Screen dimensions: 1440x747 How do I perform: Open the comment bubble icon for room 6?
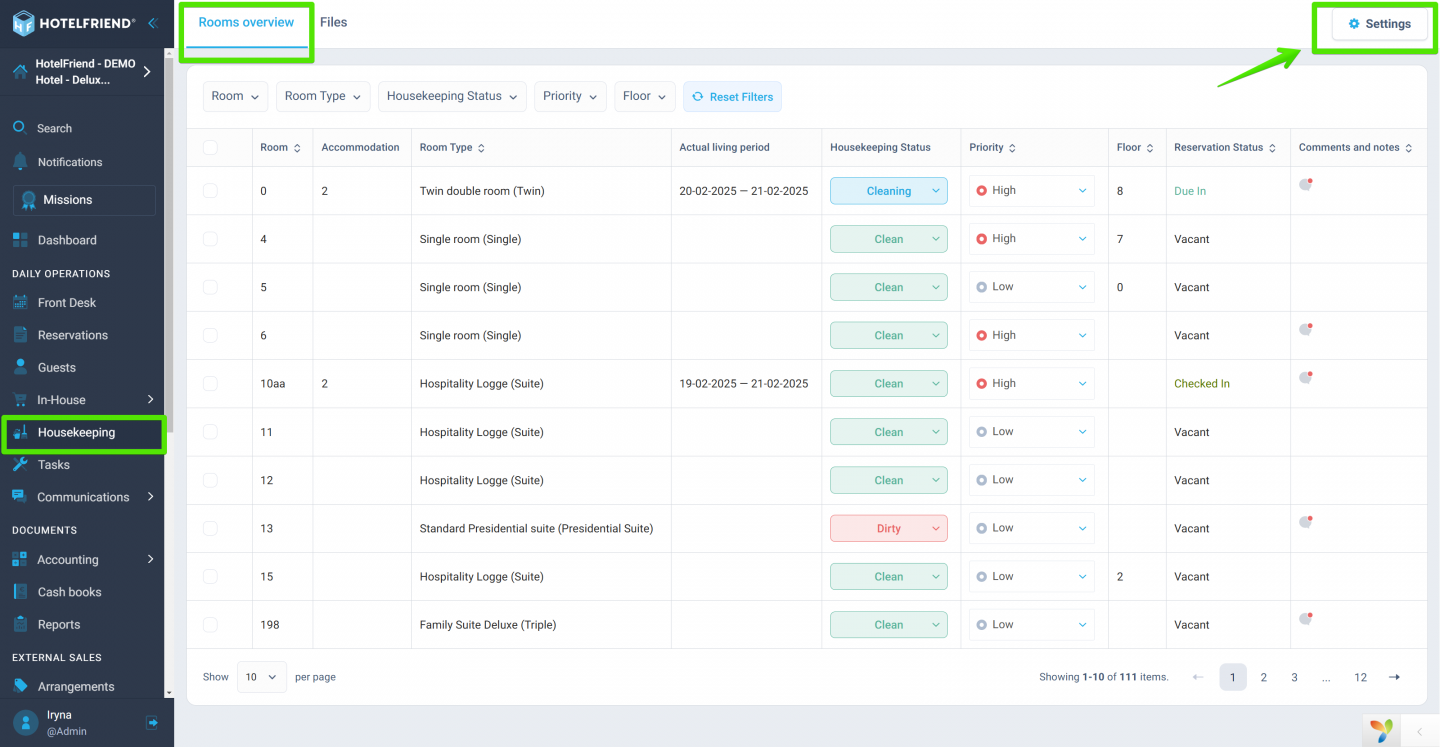point(1305,329)
